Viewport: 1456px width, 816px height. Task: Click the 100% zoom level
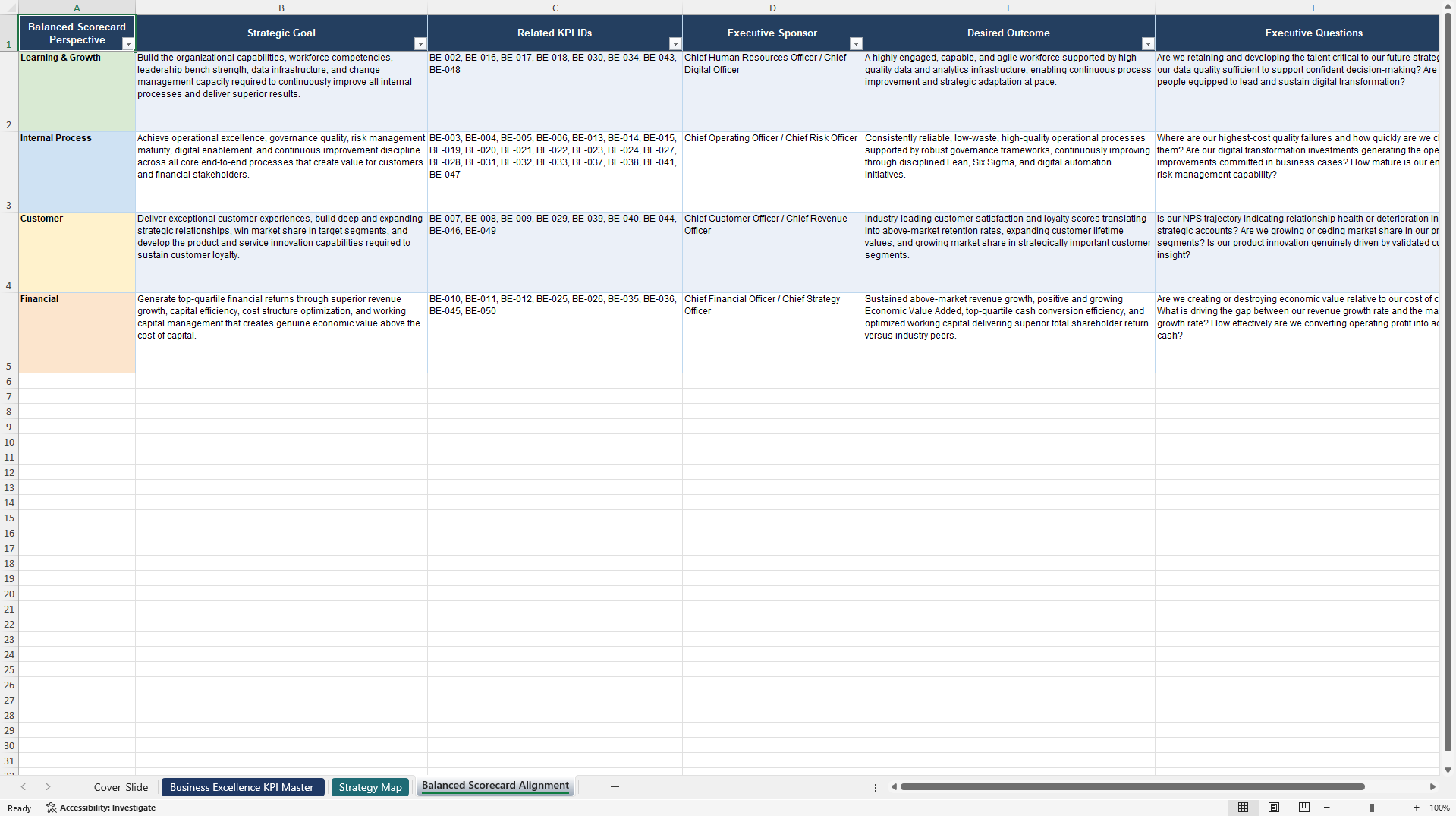coord(1439,808)
